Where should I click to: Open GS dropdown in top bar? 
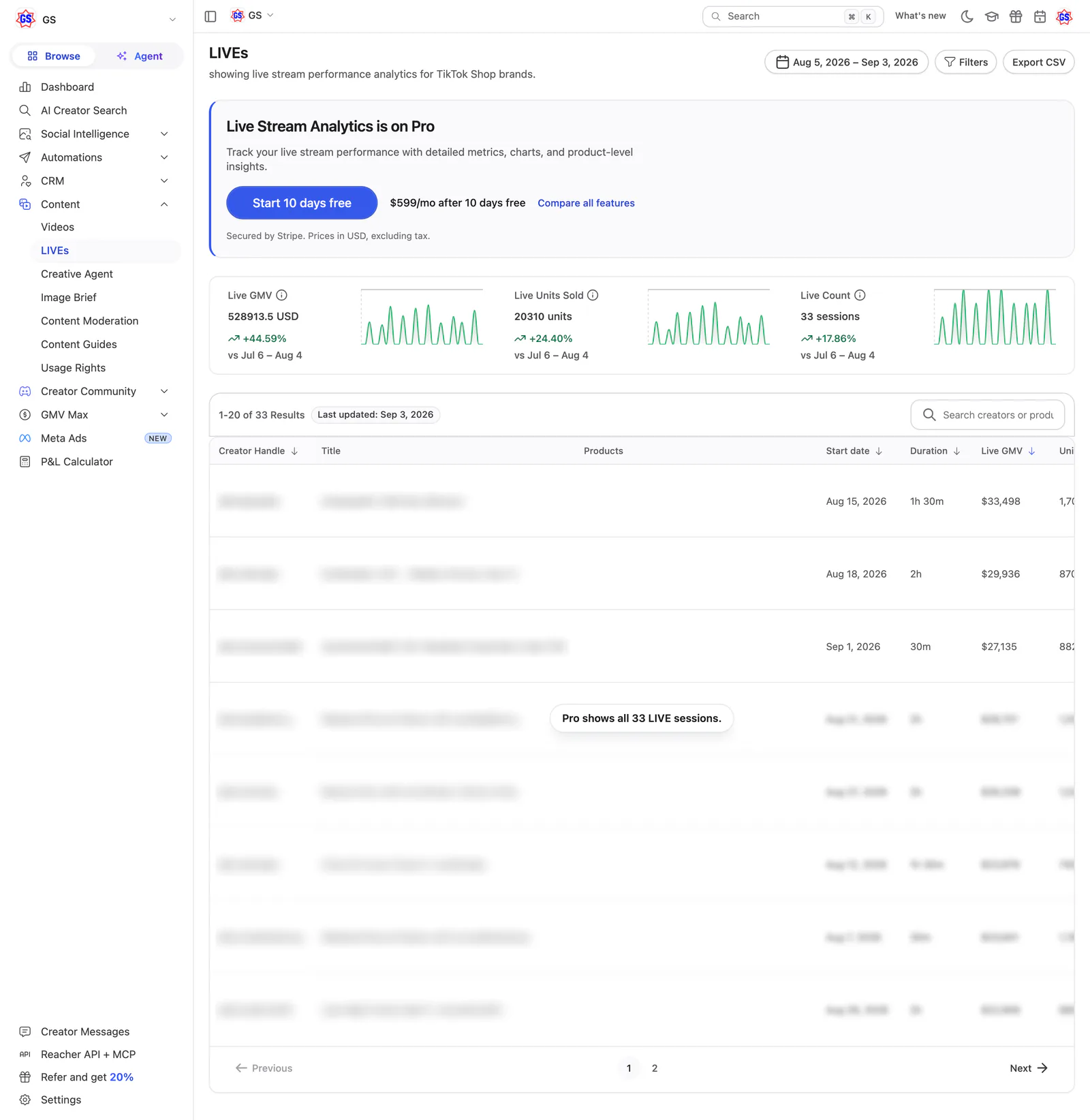pos(252,16)
